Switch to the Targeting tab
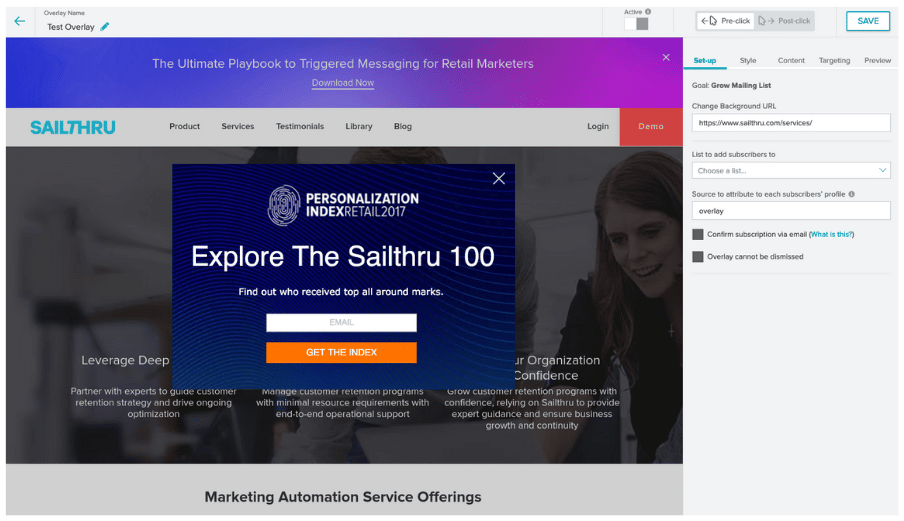904x521 pixels. click(x=834, y=60)
